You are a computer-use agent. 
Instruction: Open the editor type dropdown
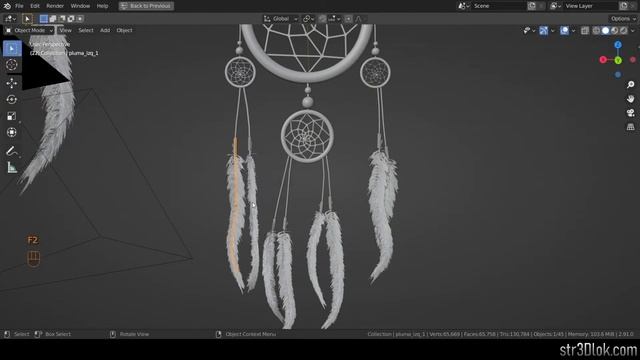[x=10, y=19]
